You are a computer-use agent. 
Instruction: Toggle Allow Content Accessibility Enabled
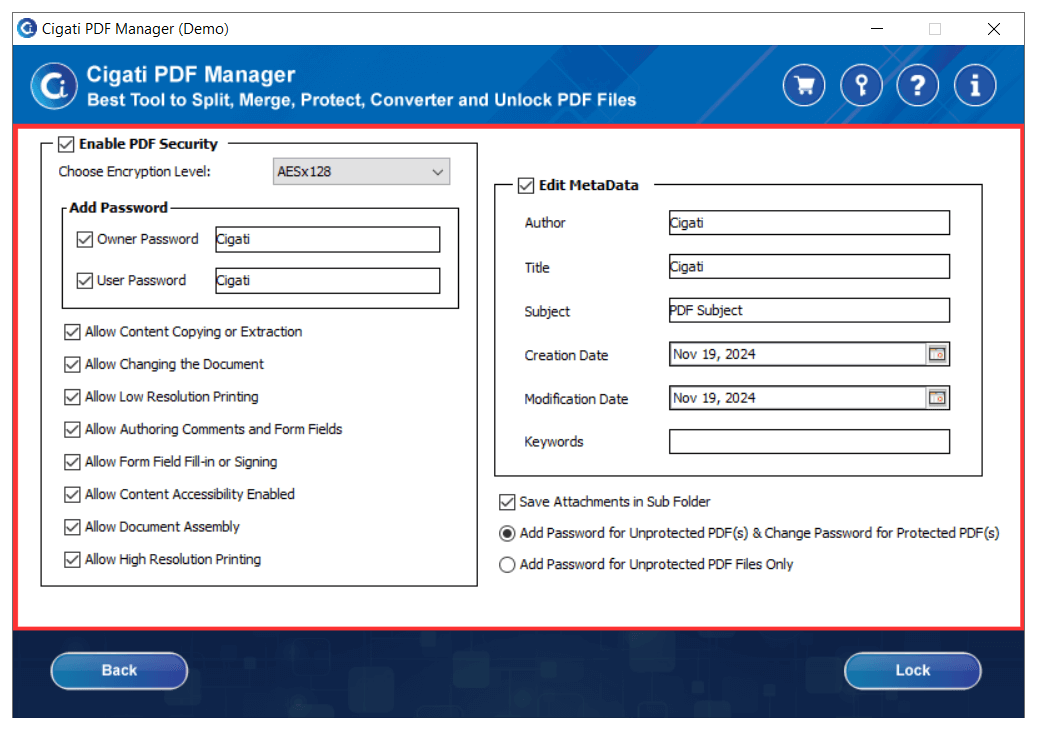click(72, 494)
